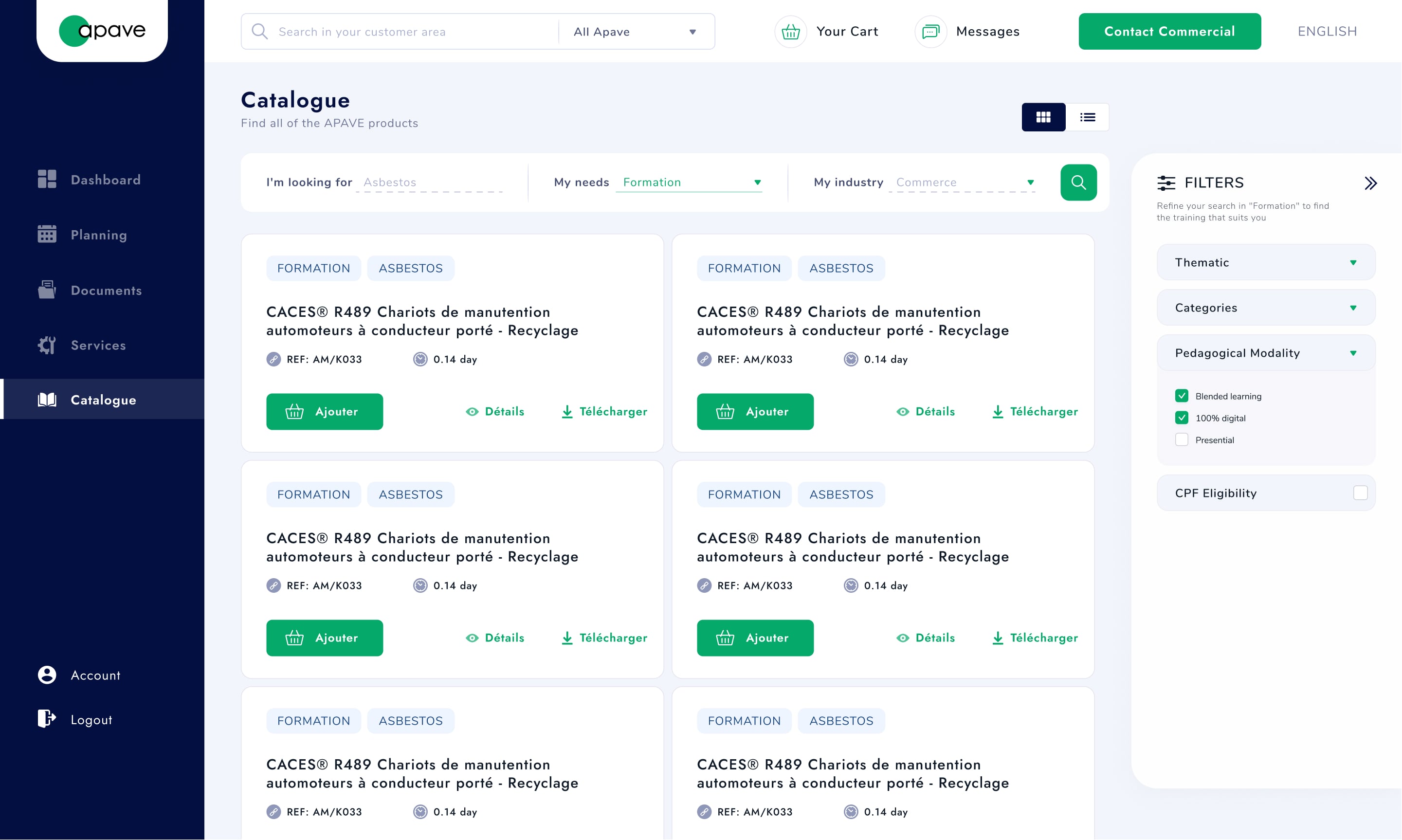This screenshot has height=840, width=1402.
Task: Click Ajouter in top-right card
Action: 755,412
